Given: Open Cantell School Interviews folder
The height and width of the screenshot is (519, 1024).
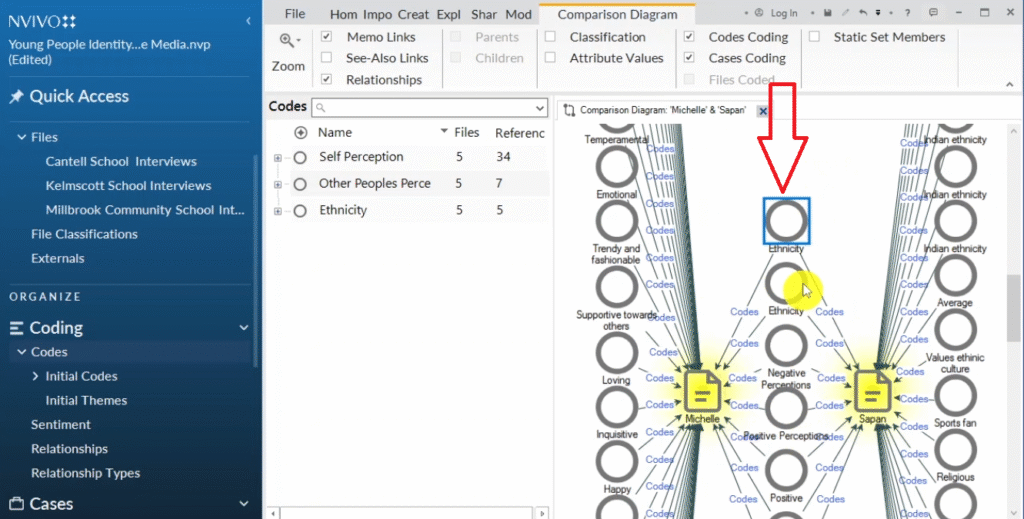Looking at the screenshot, I should point(120,161).
